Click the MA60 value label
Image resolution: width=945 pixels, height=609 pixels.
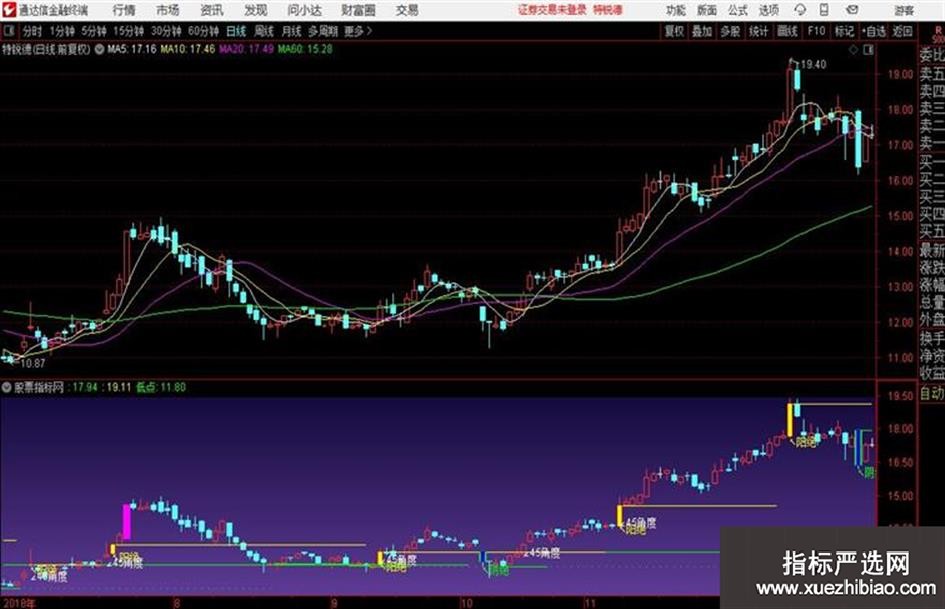(305, 49)
